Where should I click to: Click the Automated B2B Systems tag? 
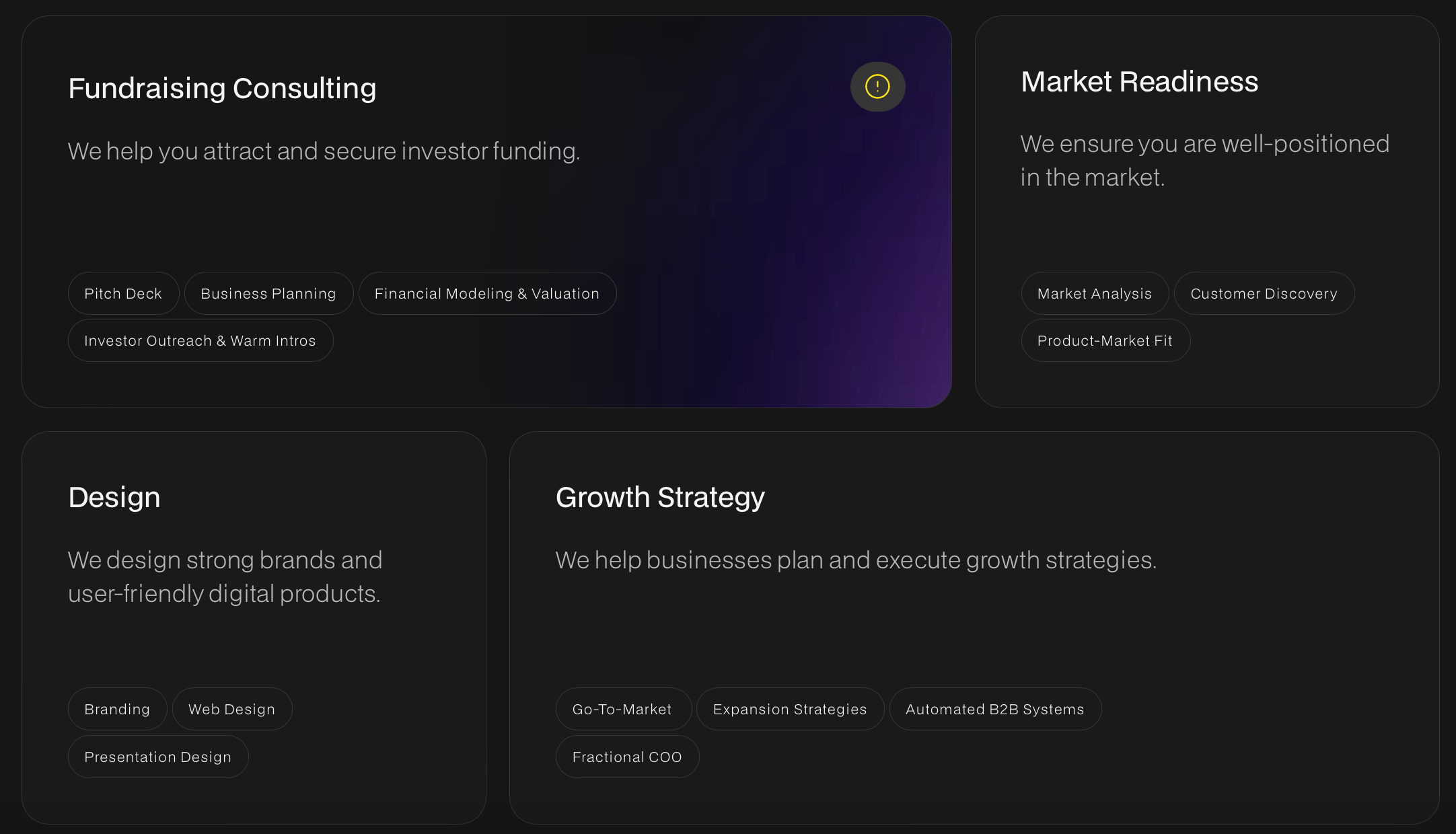pos(995,709)
